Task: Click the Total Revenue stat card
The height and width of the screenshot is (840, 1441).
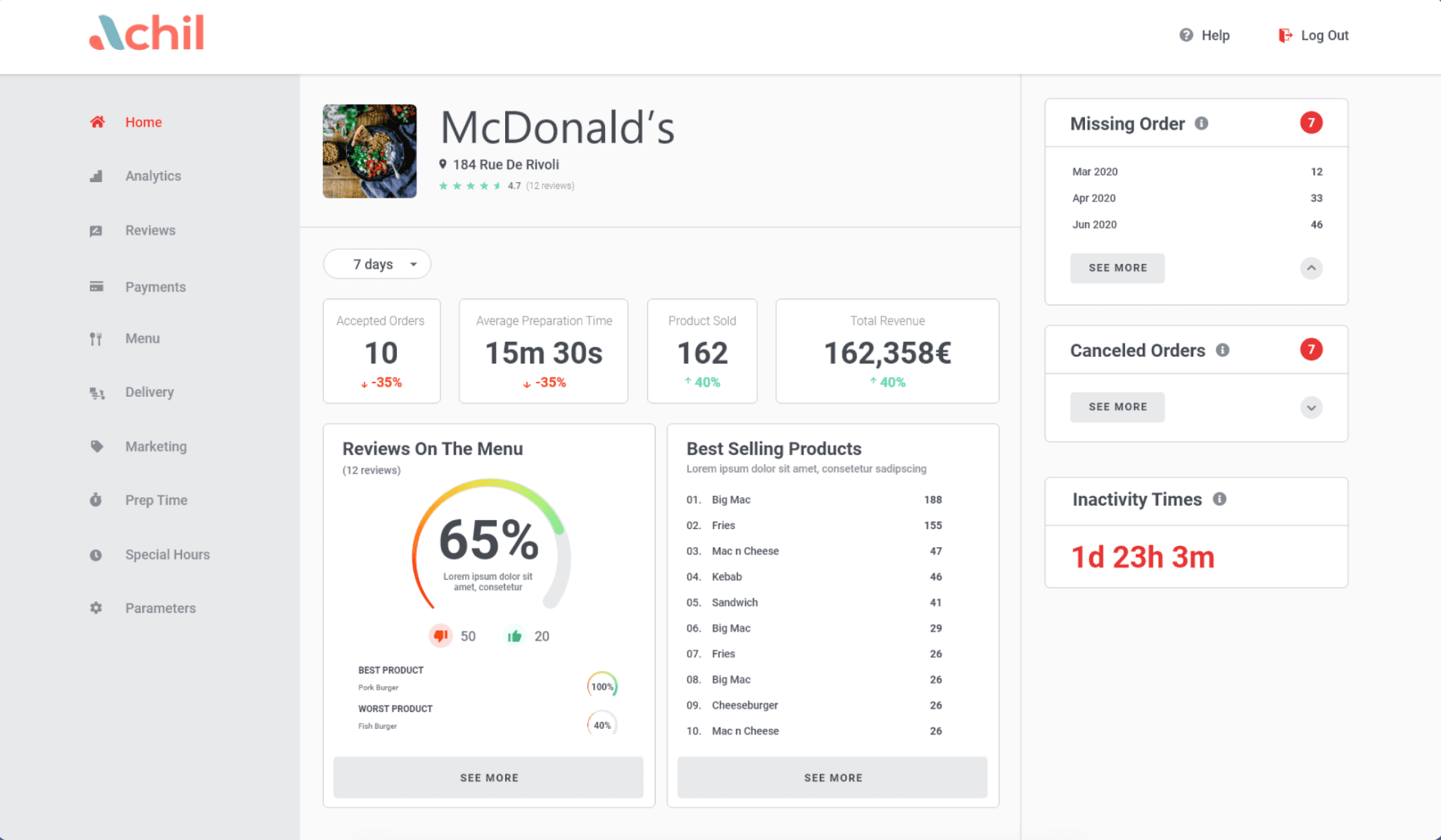Action: coord(887,351)
